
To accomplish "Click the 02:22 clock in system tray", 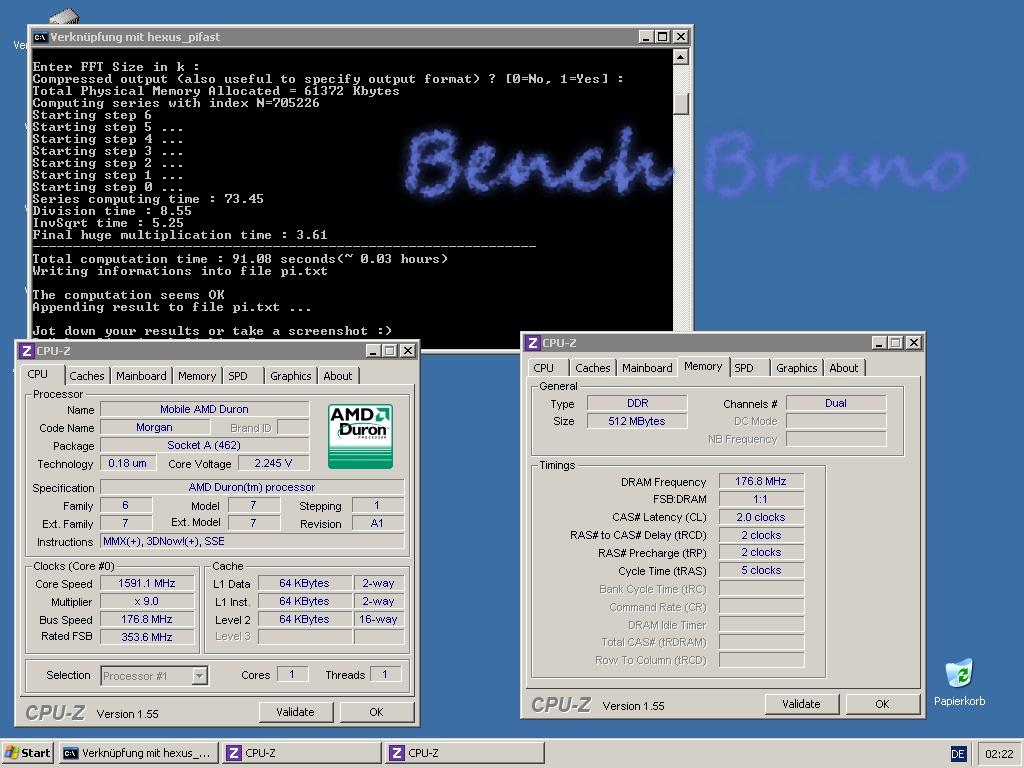I will [x=999, y=754].
